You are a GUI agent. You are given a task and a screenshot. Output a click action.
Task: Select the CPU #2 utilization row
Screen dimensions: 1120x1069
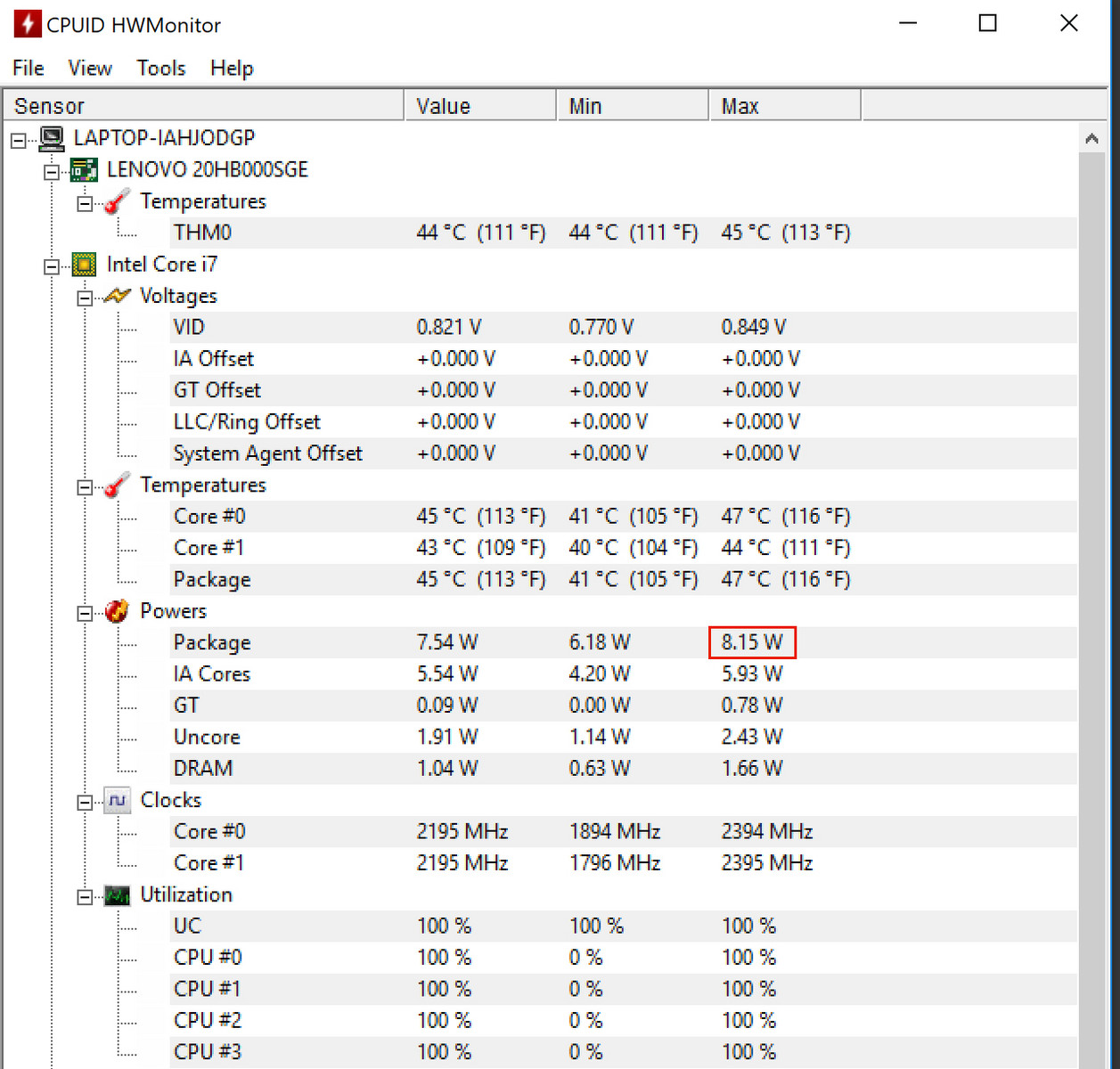click(624, 1021)
